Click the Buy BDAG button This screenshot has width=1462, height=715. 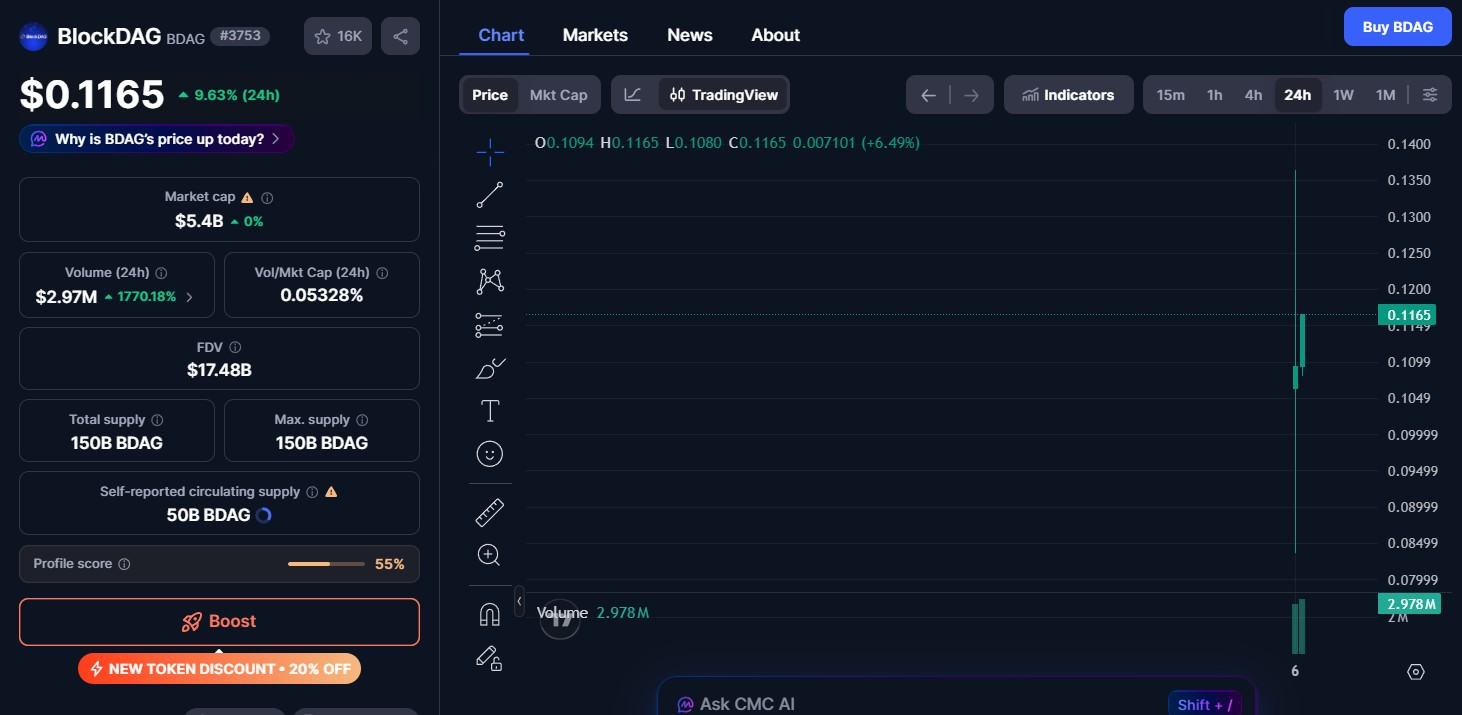pos(1397,26)
